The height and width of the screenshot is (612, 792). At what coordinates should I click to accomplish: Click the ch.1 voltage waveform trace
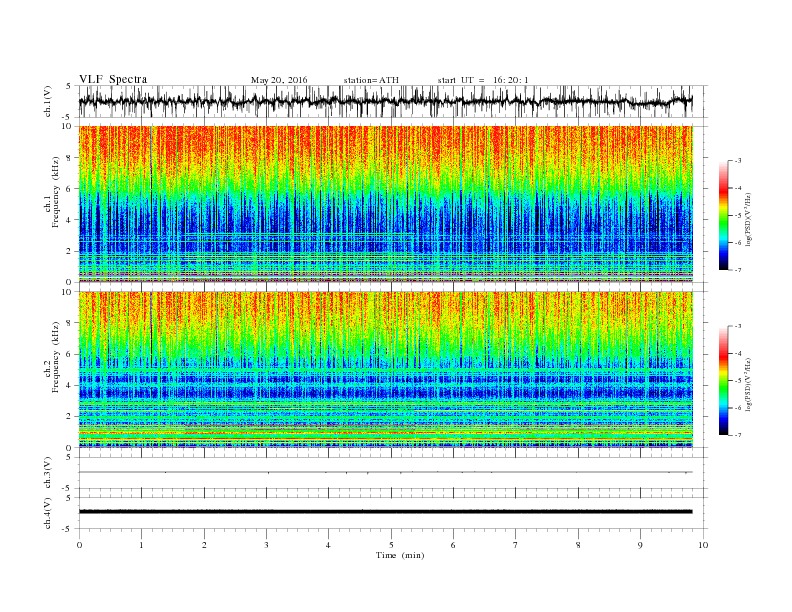coord(385,101)
